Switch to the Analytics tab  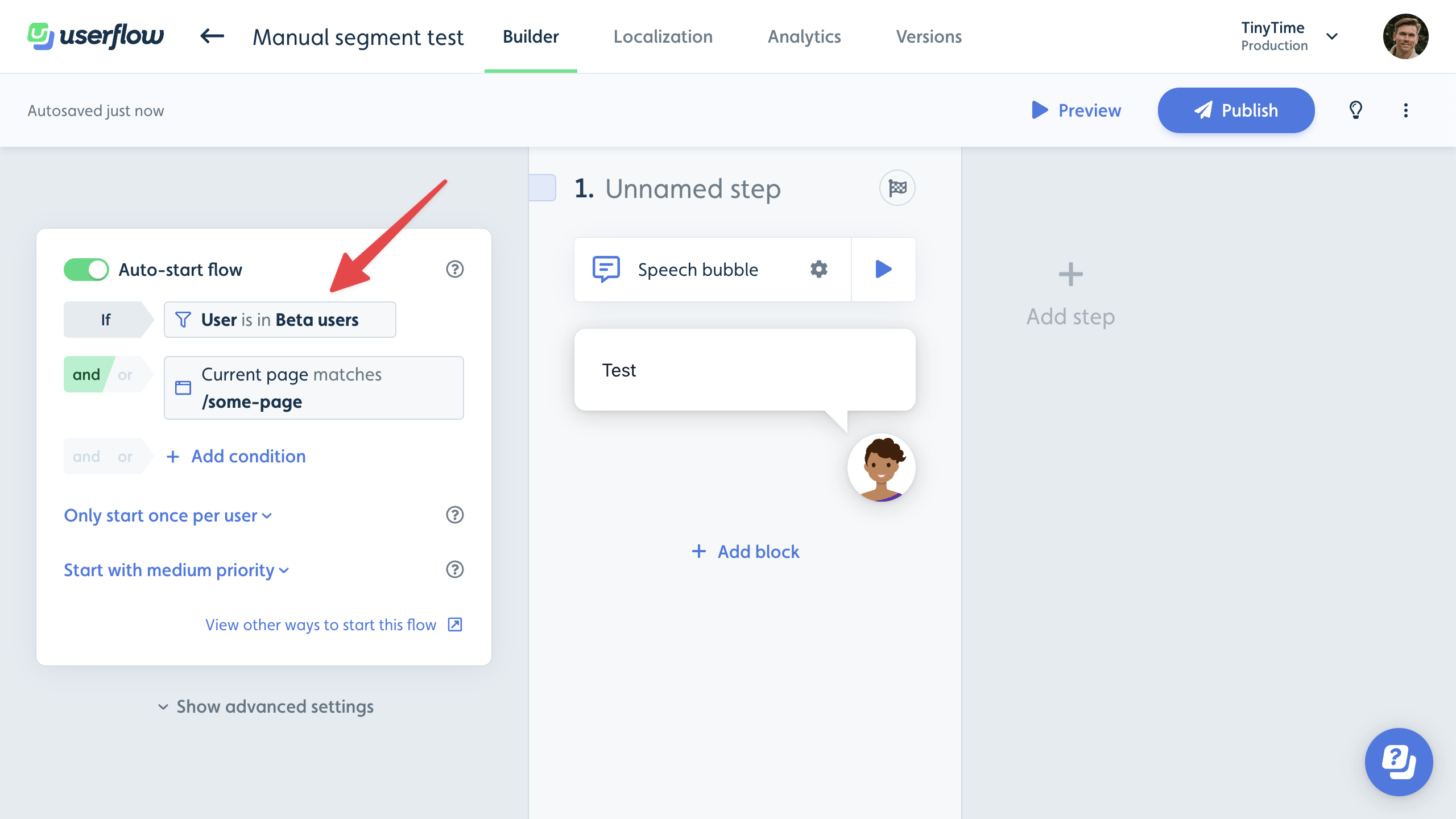click(804, 36)
